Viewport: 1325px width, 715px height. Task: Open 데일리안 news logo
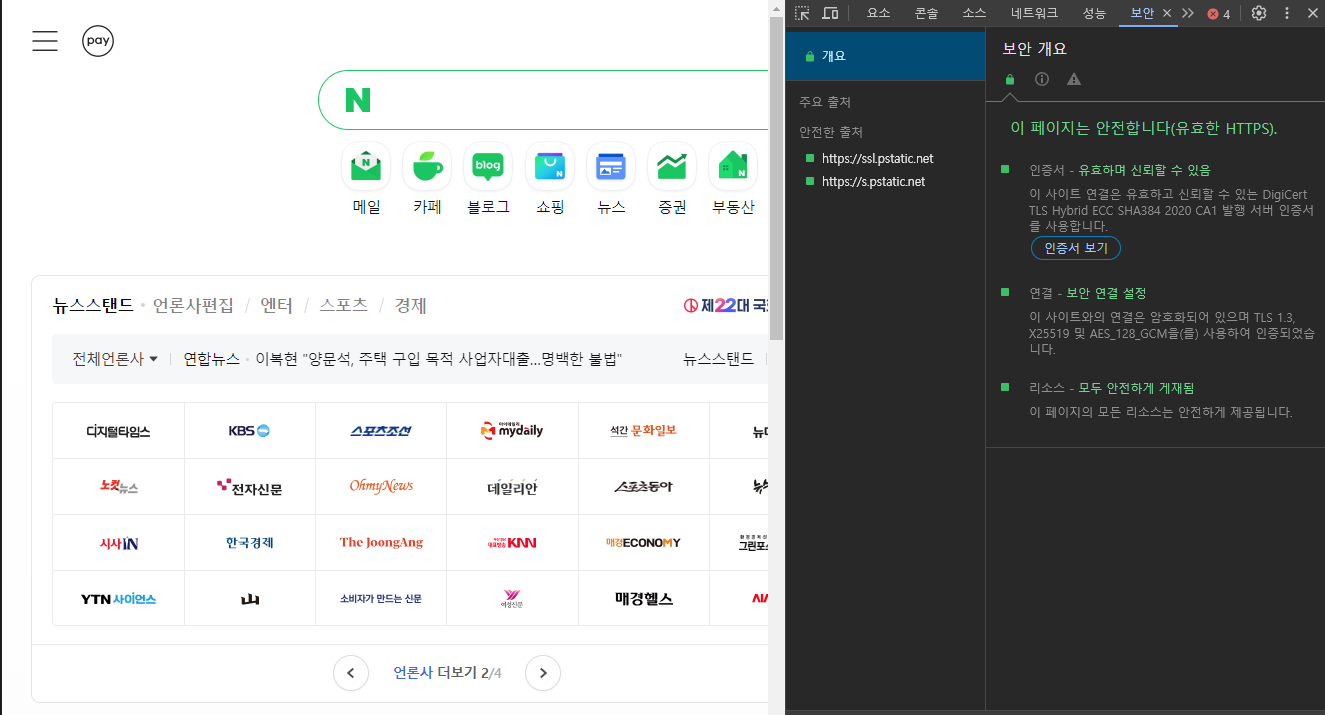coord(512,487)
